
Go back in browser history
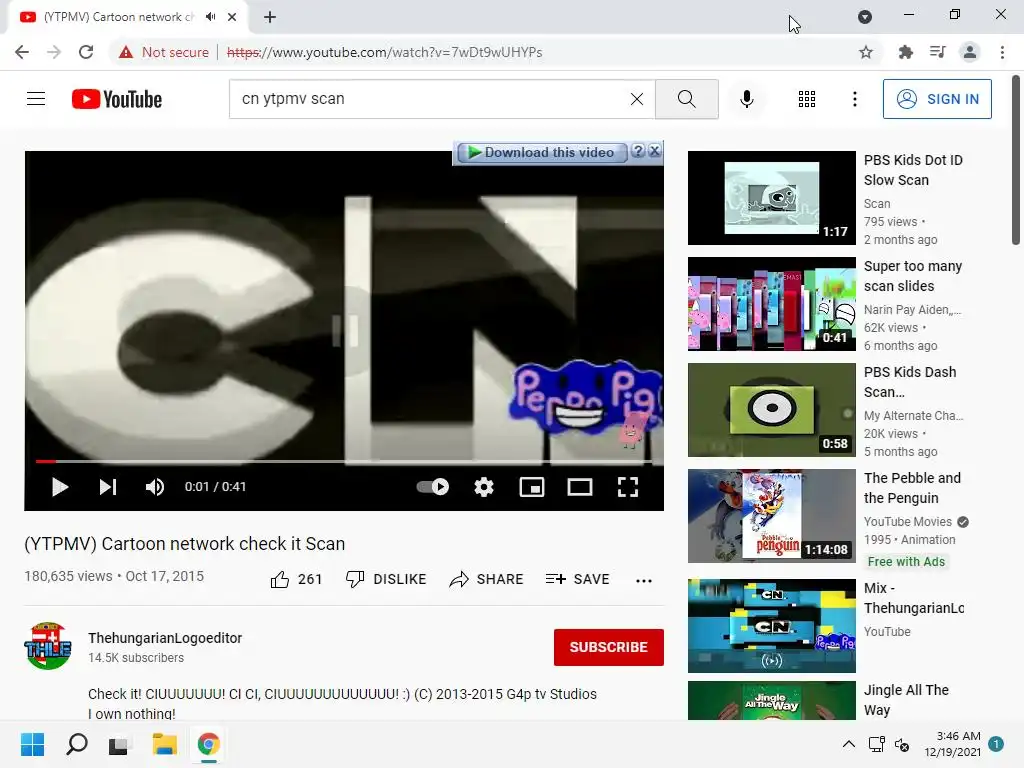pyautogui.click(x=22, y=52)
